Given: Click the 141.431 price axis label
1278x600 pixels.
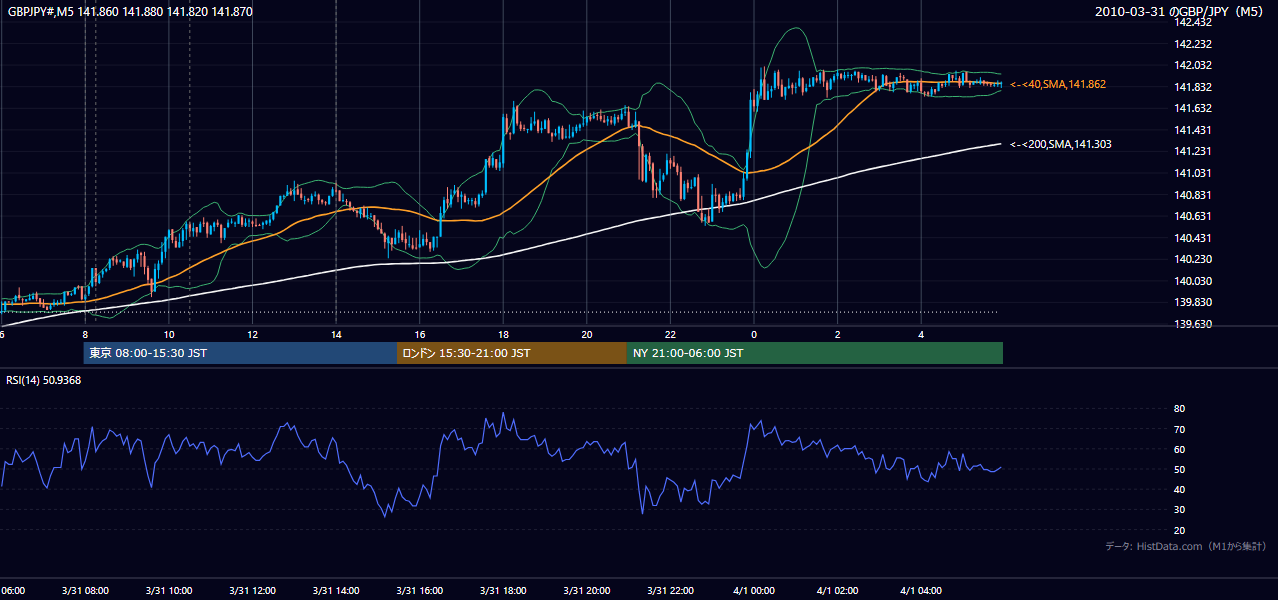Looking at the screenshot, I should point(1194,130).
